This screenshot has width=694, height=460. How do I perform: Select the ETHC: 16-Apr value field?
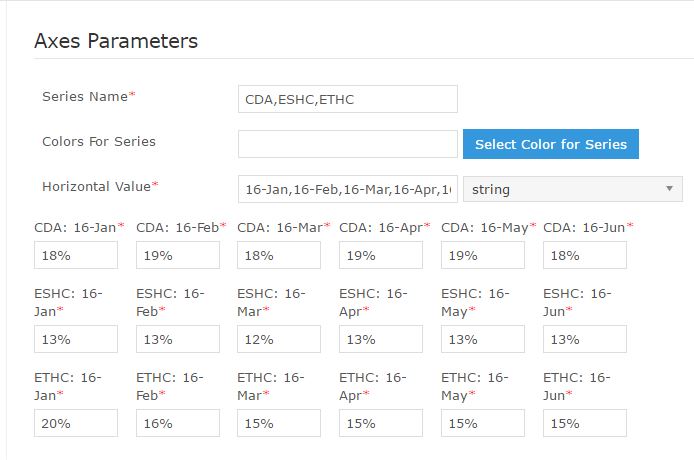381,423
